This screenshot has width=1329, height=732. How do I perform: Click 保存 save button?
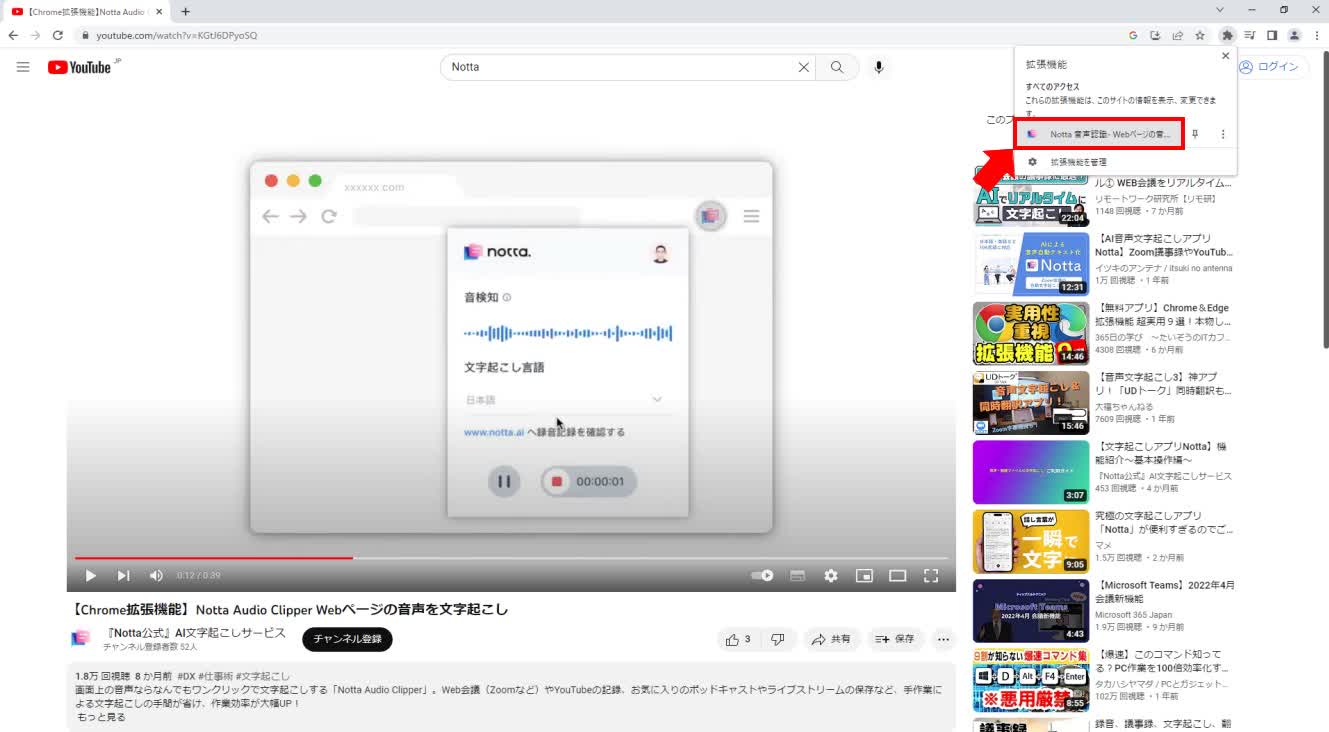pyautogui.click(x=895, y=639)
